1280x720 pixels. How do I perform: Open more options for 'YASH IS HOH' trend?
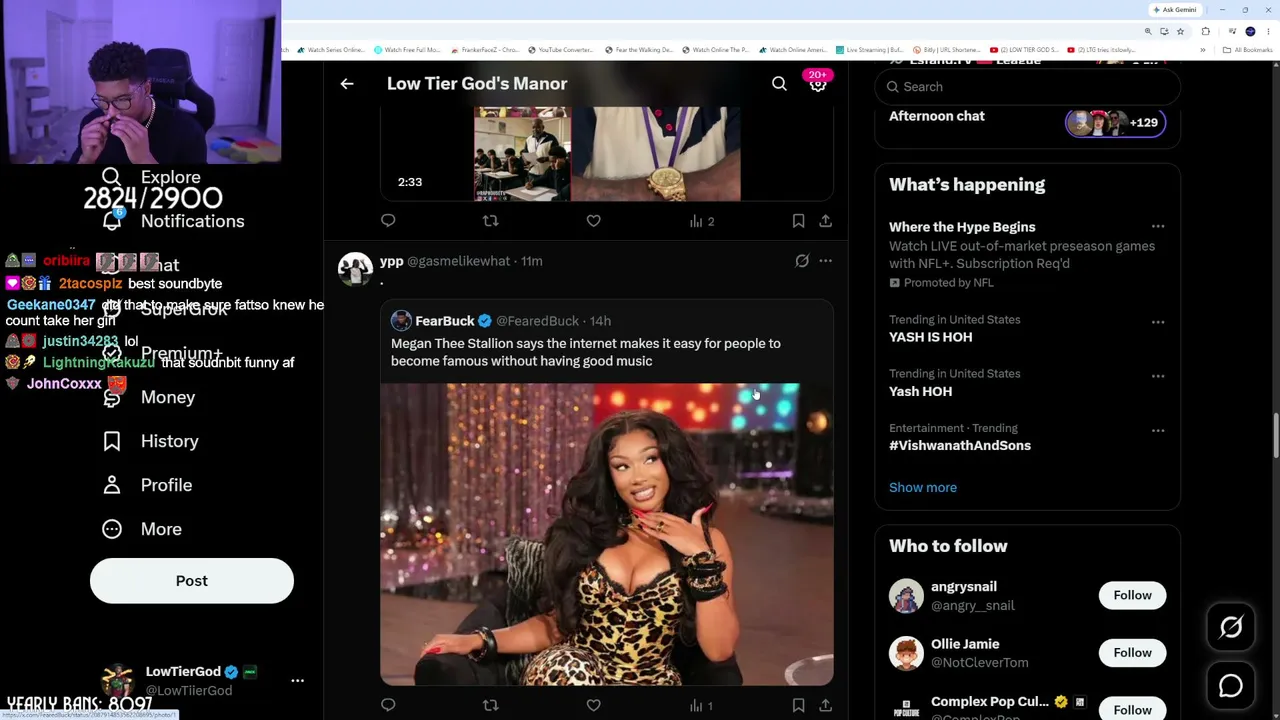coord(1158,322)
